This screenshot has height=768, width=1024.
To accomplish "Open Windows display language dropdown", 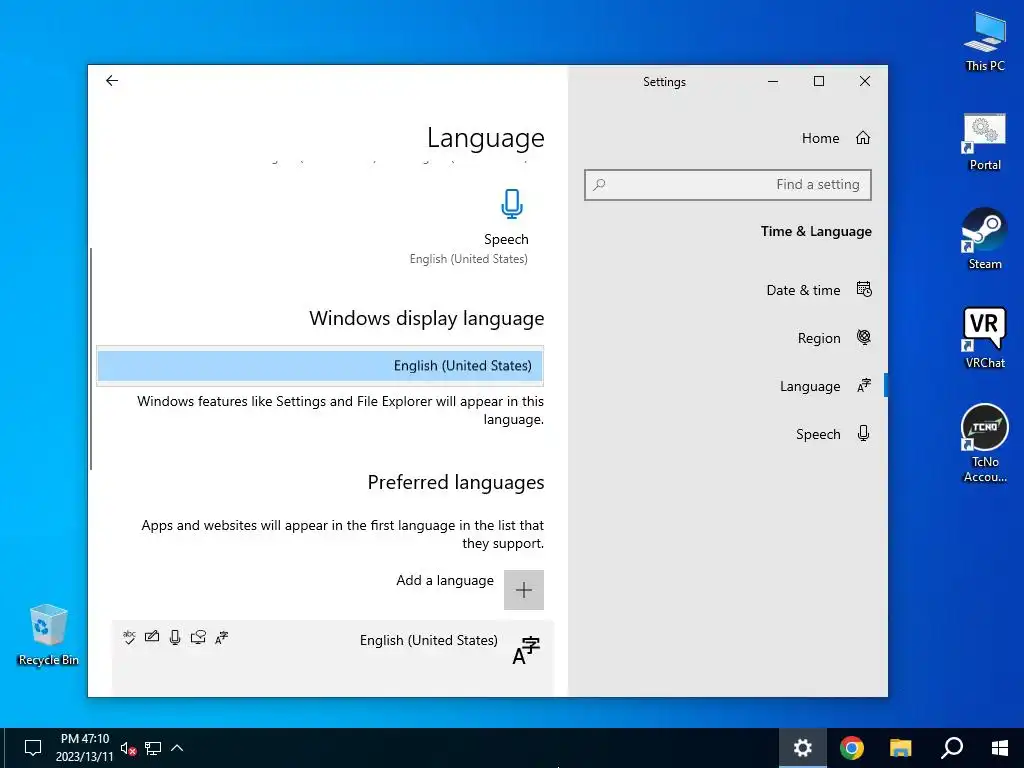I will [x=320, y=366].
